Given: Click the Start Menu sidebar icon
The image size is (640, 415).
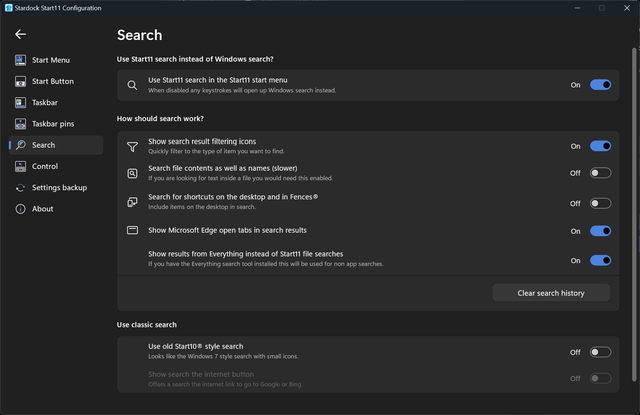Looking at the screenshot, I should (20, 60).
